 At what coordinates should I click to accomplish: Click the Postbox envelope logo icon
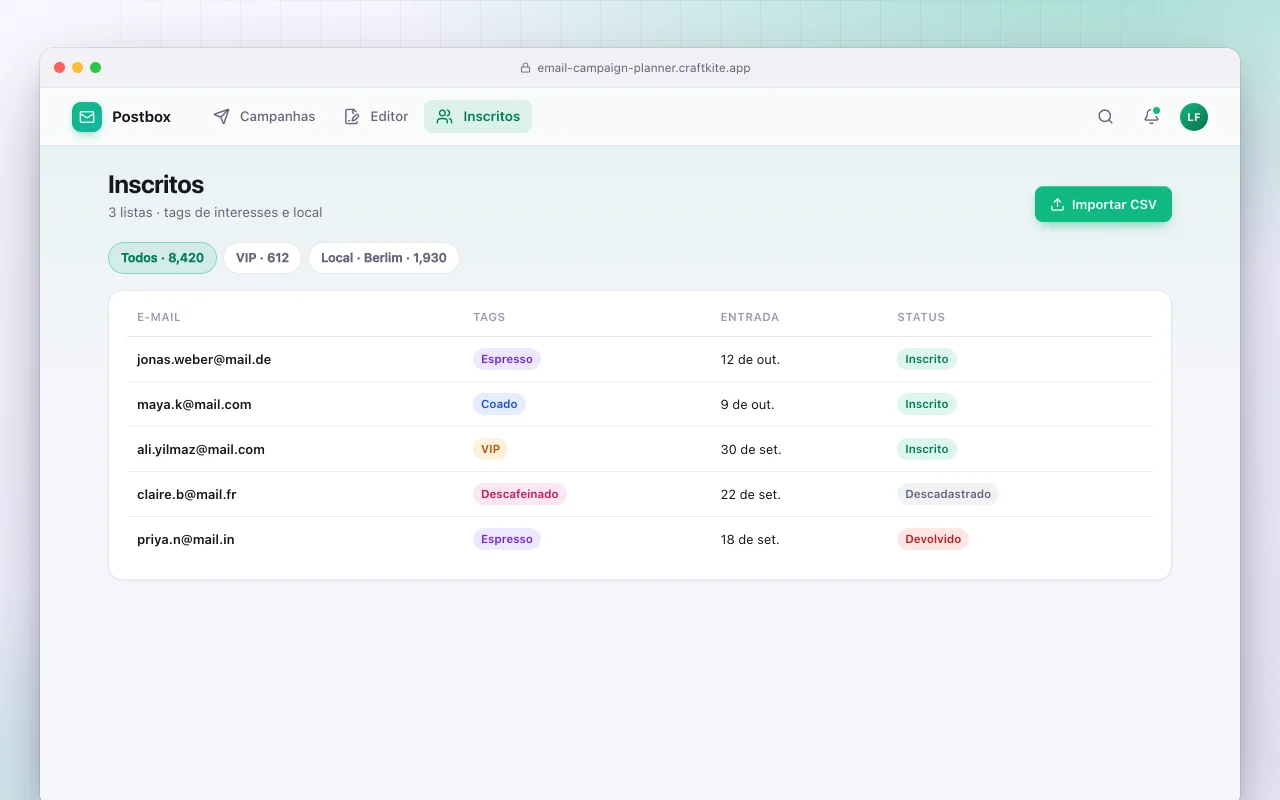pyautogui.click(x=87, y=117)
